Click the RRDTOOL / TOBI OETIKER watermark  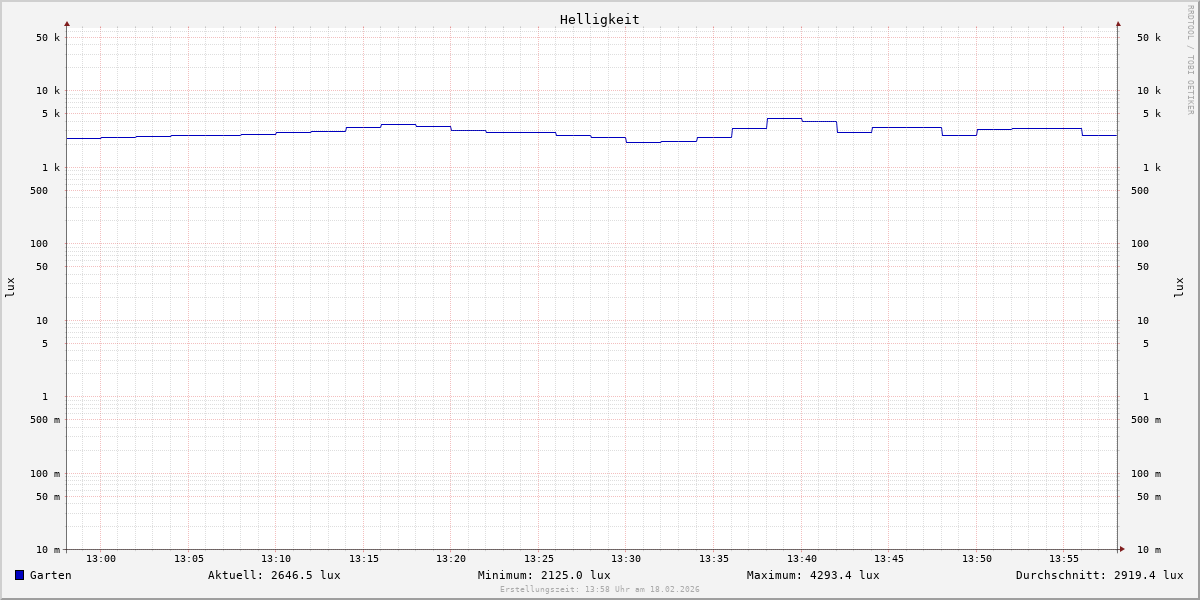(x=1190, y=60)
